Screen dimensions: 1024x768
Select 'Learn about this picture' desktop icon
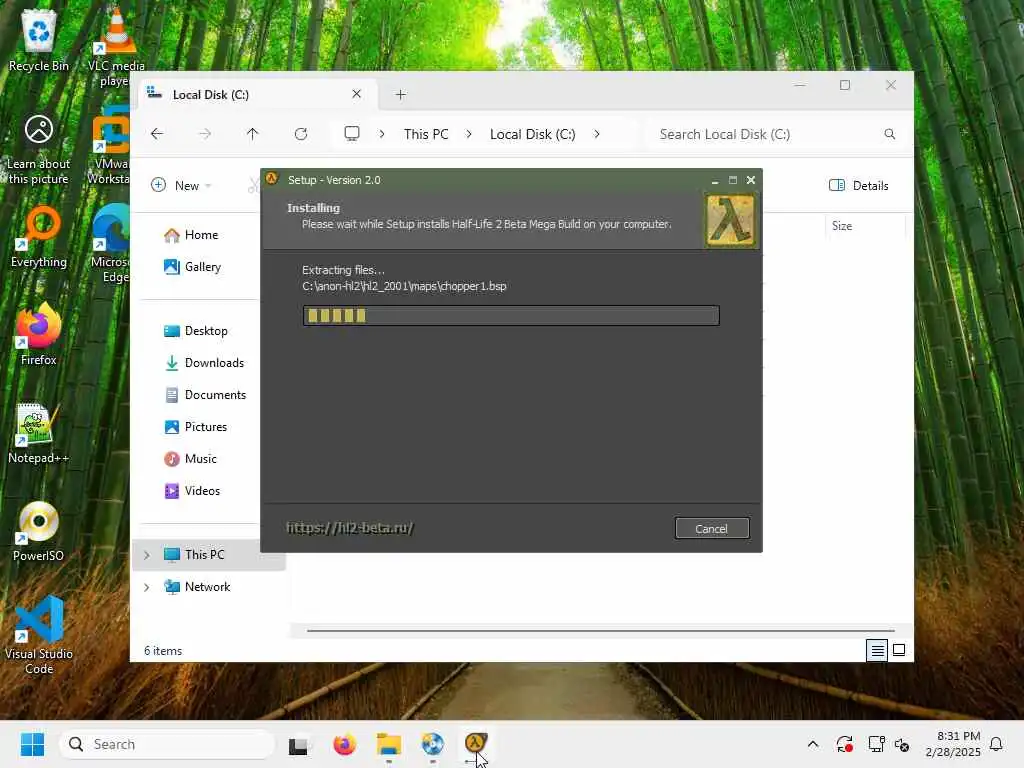pyautogui.click(x=39, y=150)
